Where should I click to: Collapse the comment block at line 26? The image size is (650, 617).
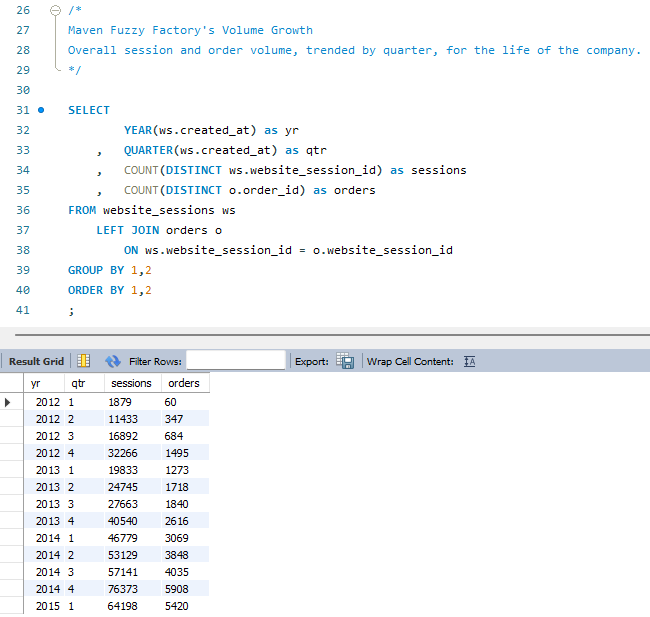(55, 10)
